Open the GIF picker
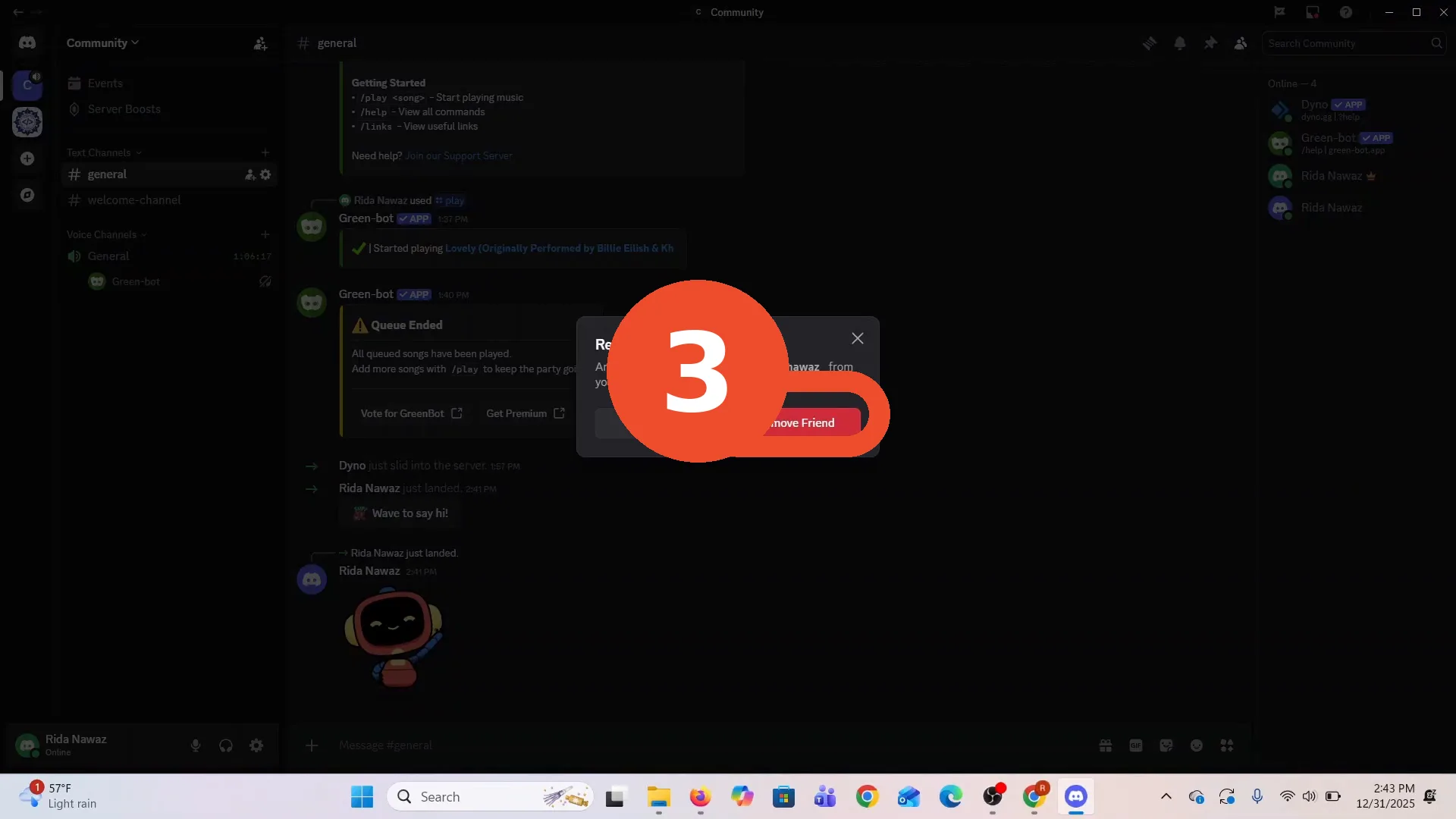The width and height of the screenshot is (1456, 819). click(1136, 745)
